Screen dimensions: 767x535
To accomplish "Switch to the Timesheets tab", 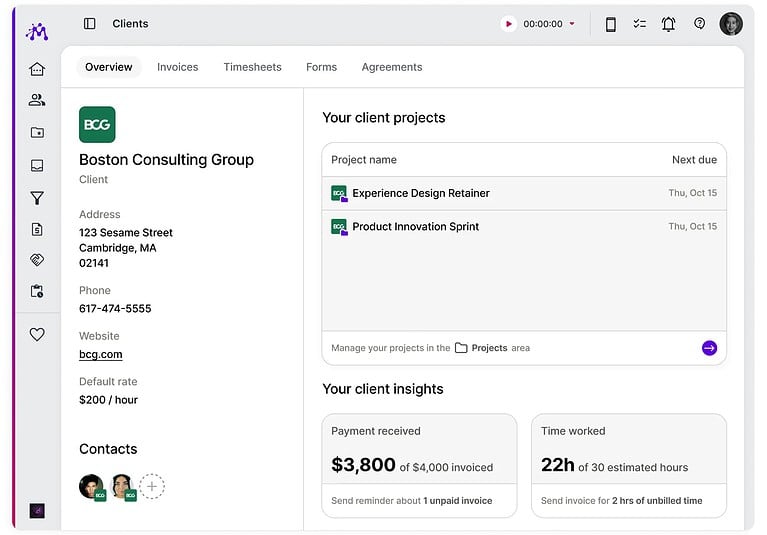I will (x=252, y=67).
